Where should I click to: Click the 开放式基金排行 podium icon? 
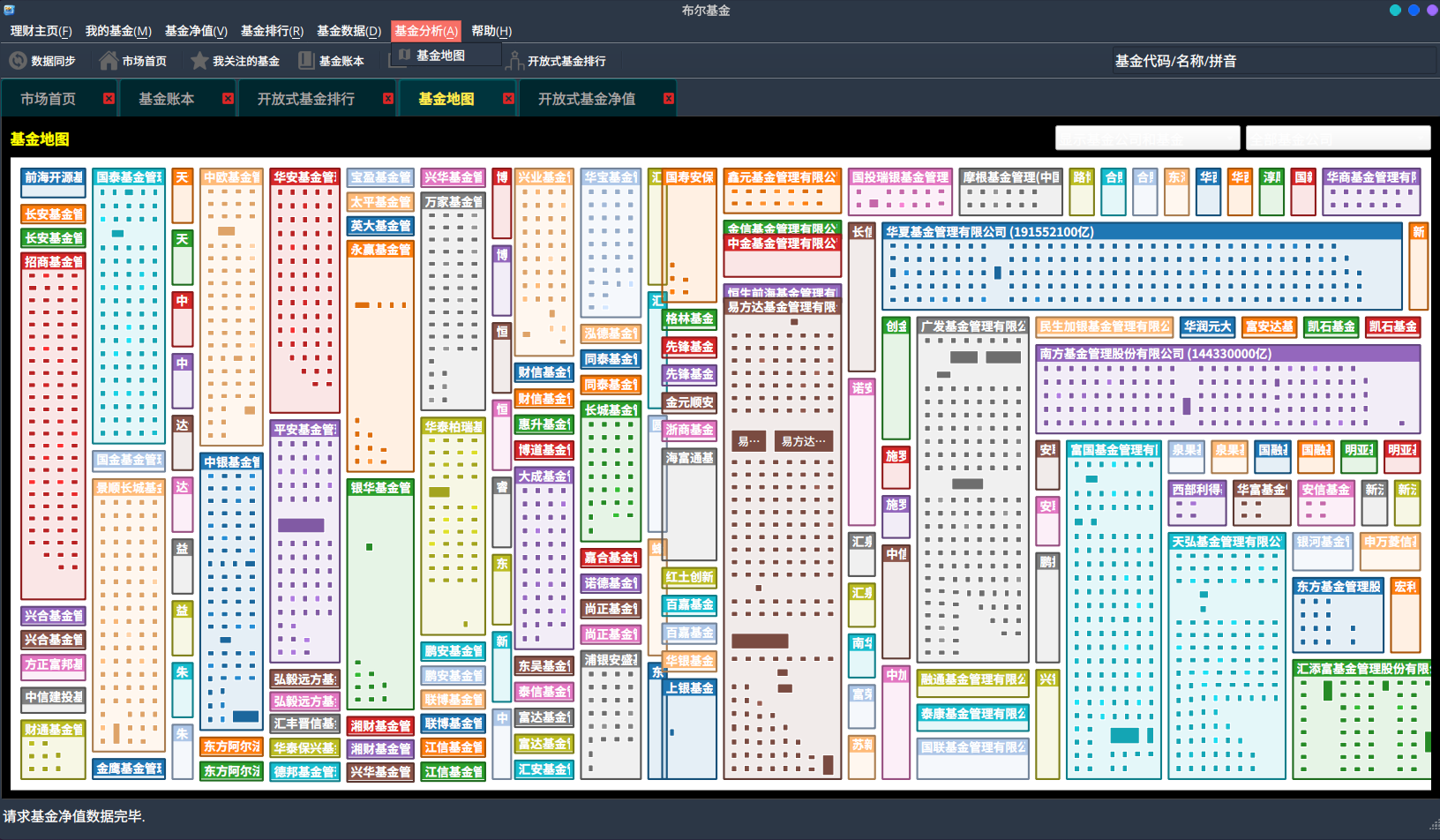tap(515, 61)
